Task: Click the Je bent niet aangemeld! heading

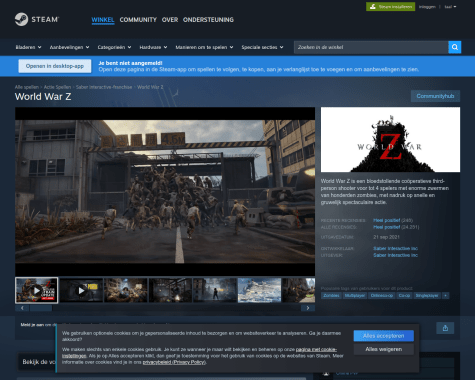Action: [130, 63]
